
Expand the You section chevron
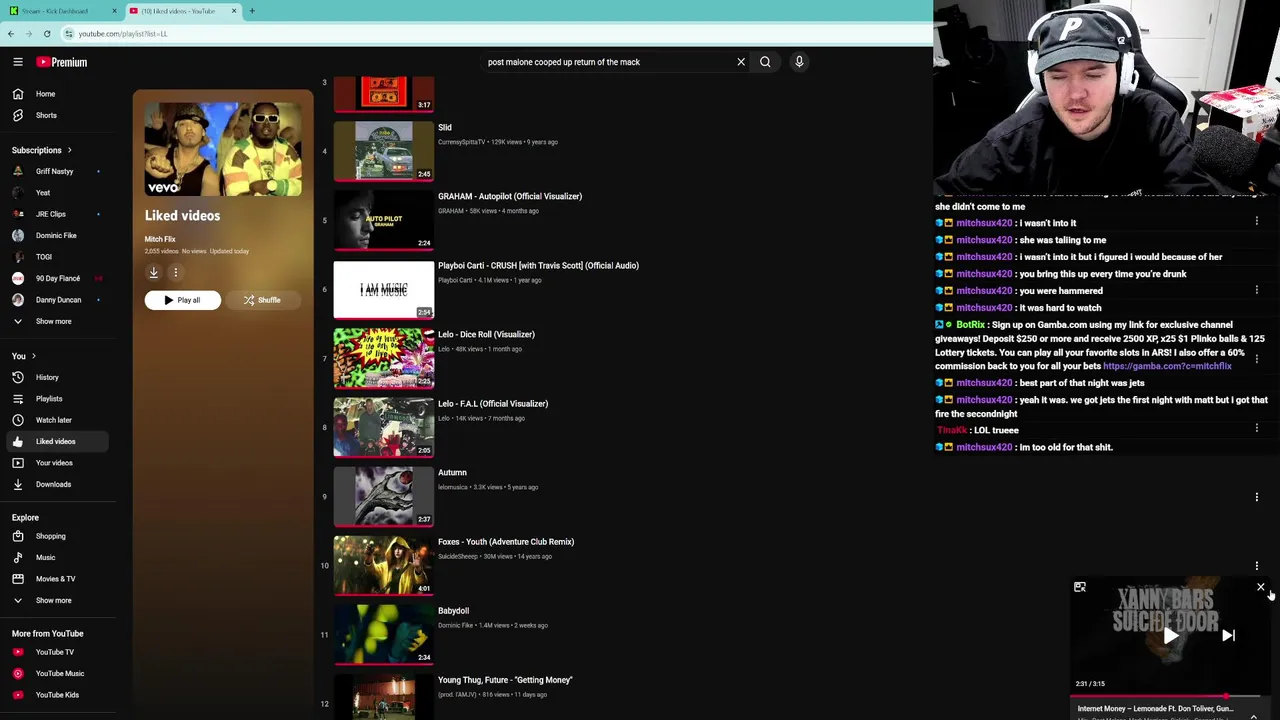coord(33,356)
